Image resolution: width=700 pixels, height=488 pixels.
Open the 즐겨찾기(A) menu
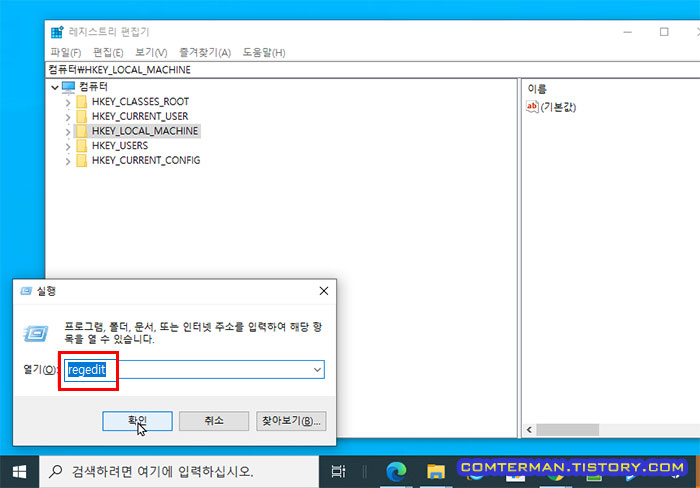[205, 53]
